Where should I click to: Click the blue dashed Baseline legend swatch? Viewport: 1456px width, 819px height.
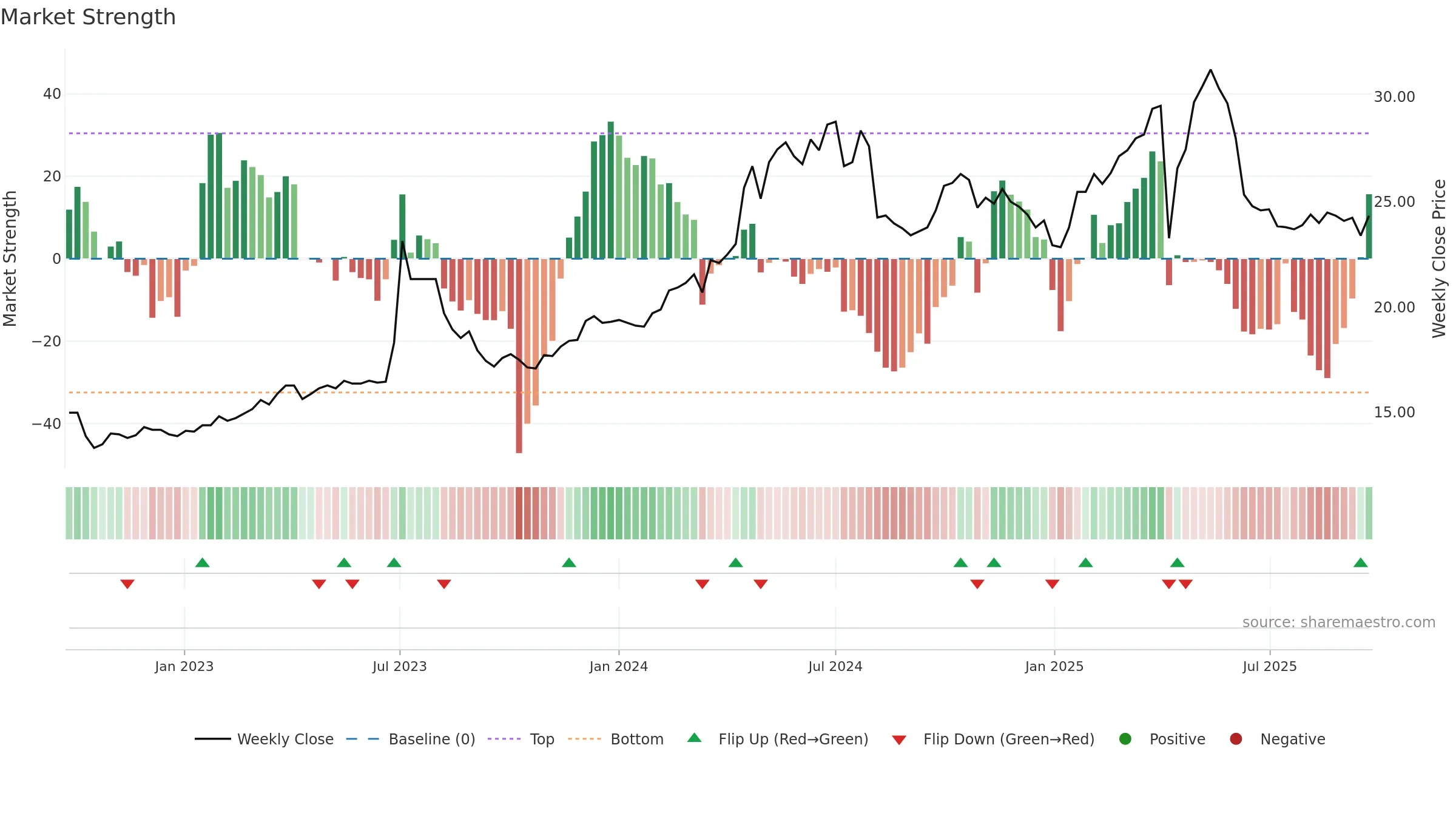(363, 739)
